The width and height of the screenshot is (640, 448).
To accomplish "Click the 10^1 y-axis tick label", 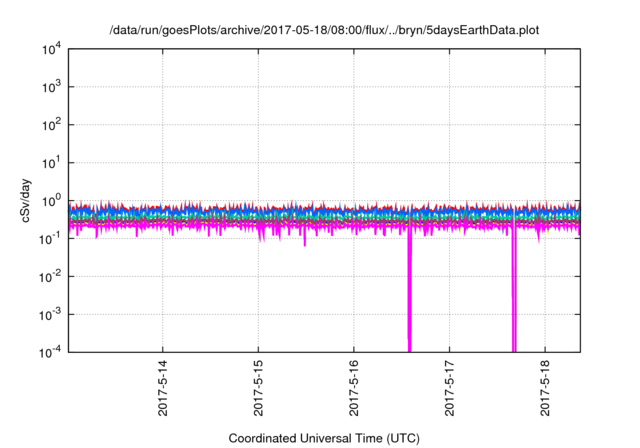I will point(51,163).
